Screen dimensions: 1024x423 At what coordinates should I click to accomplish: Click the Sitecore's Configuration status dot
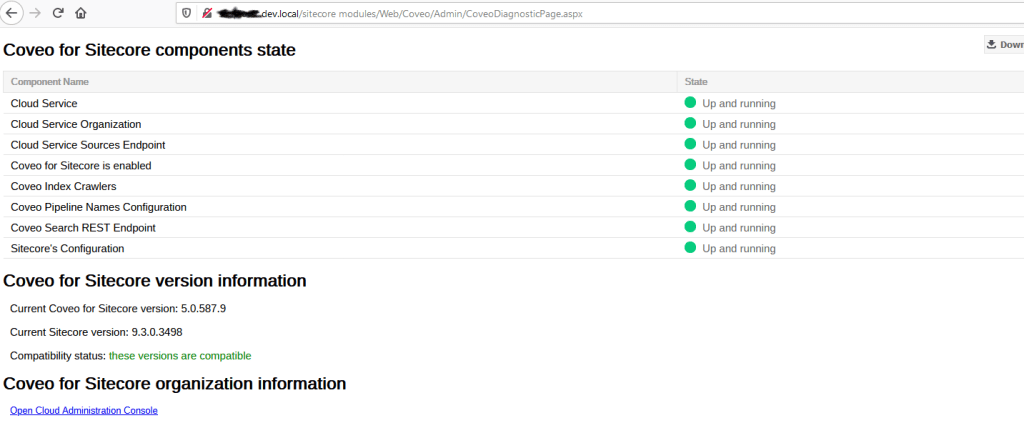click(x=690, y=247)
